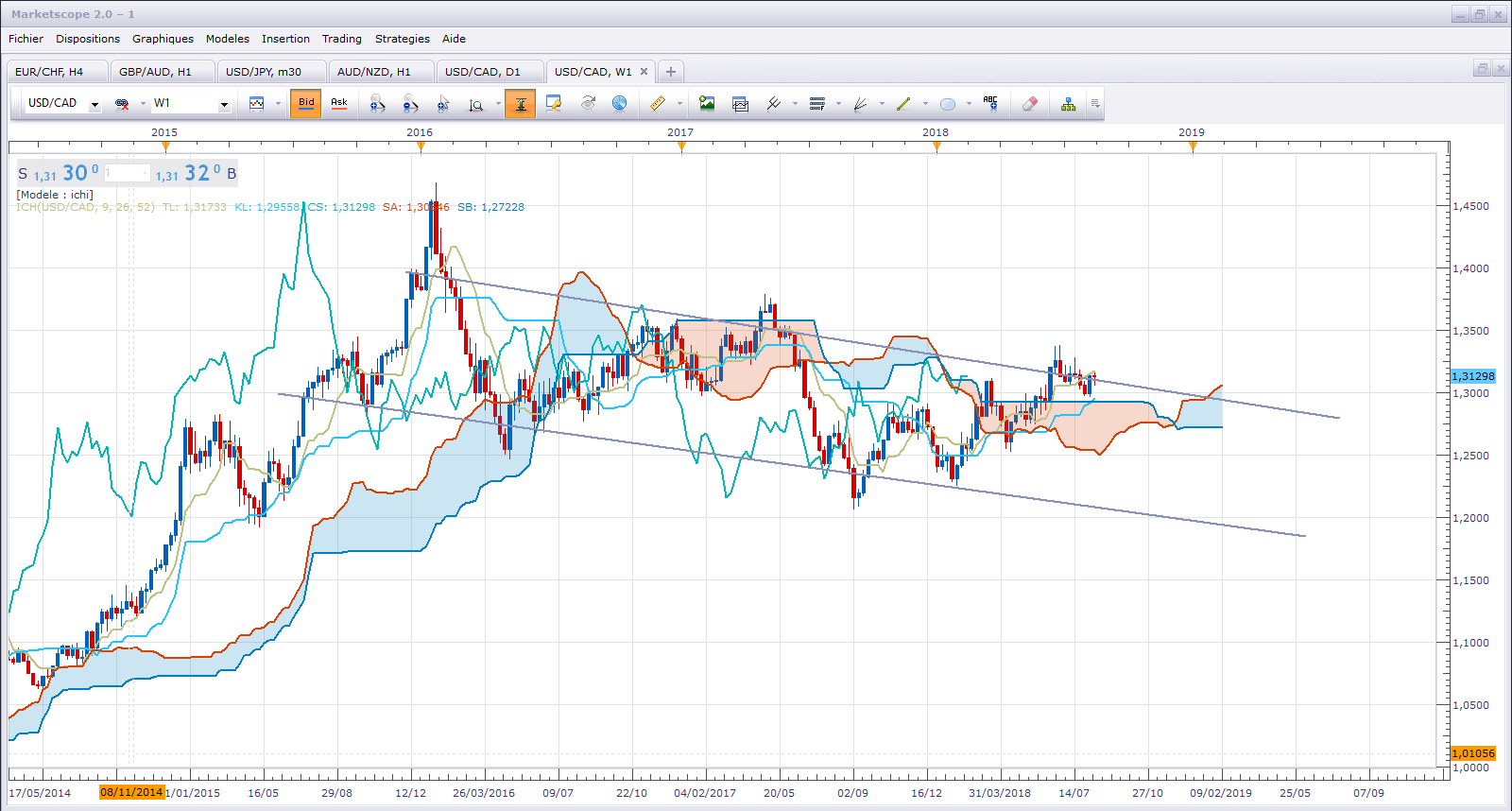The width and height of the screenshot is (1512, 811).
Task: Open the W1 timeframe dropdown
Action: pos(224,105)
